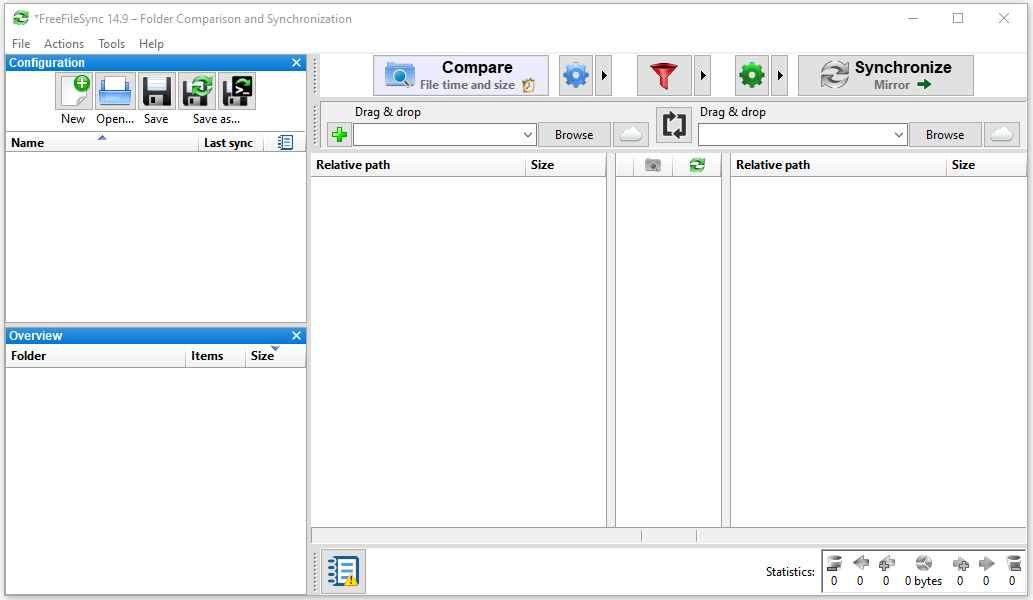Click Save as sync job icon
This screenshot has width=1033, height=600.
click(x=197, y=91)
